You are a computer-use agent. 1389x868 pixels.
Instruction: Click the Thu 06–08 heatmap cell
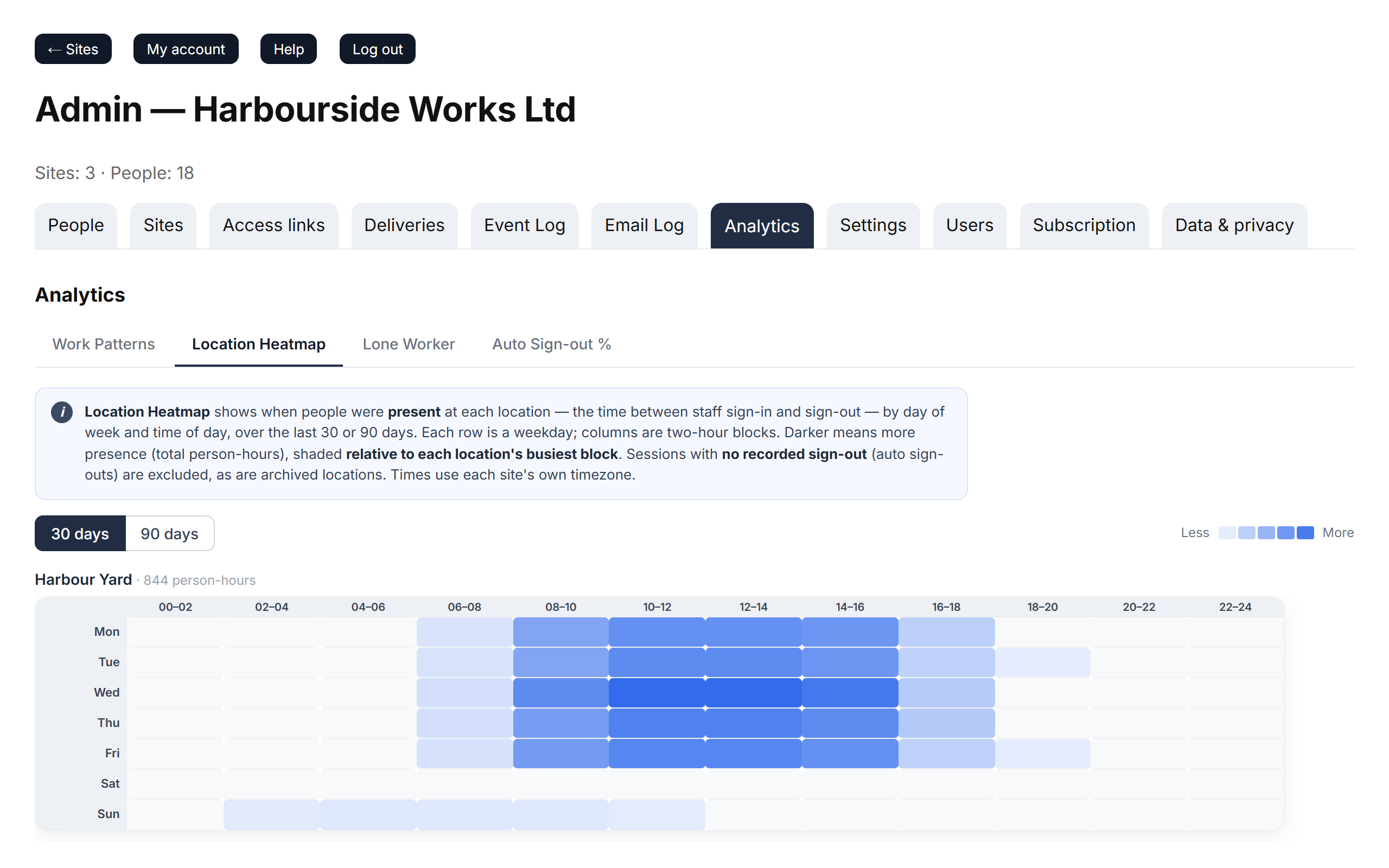464,723
